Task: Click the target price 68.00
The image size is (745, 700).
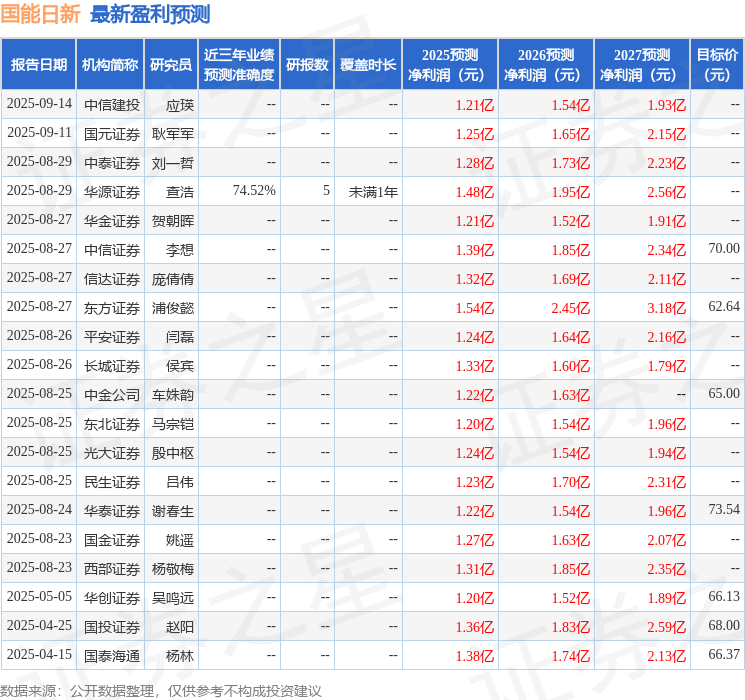Action: (724, 625)
